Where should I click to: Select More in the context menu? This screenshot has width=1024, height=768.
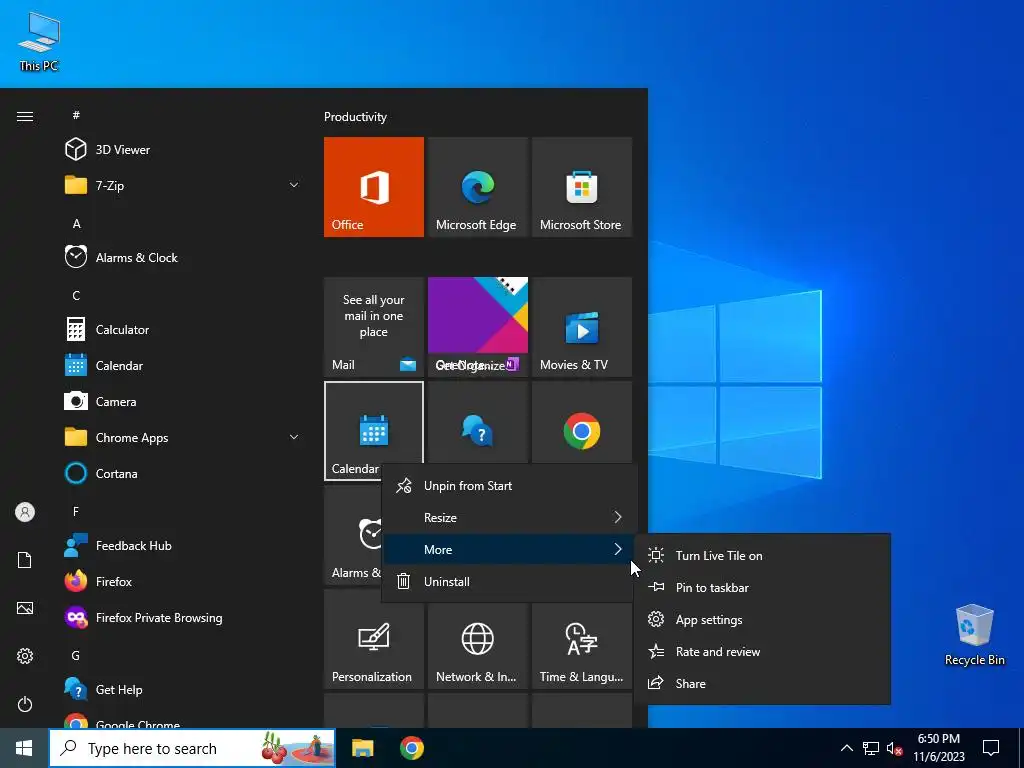tap(507, 549)
